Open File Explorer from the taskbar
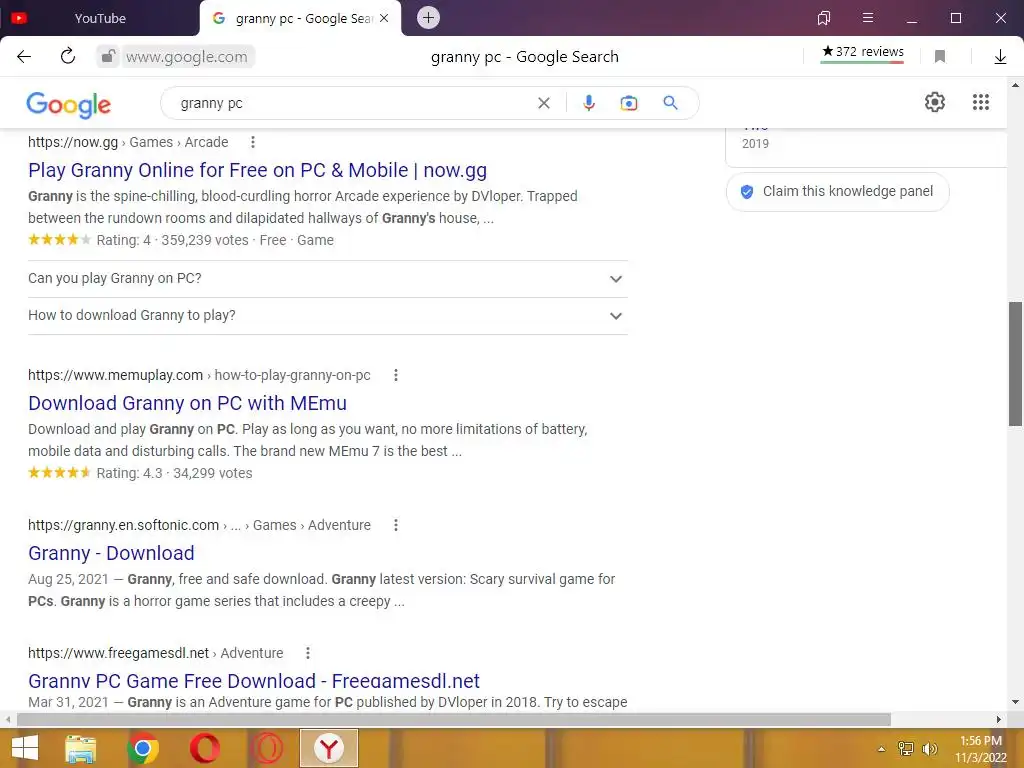Image resolution: width=1024 pixels, height=768 pixels. click(81, 748)
